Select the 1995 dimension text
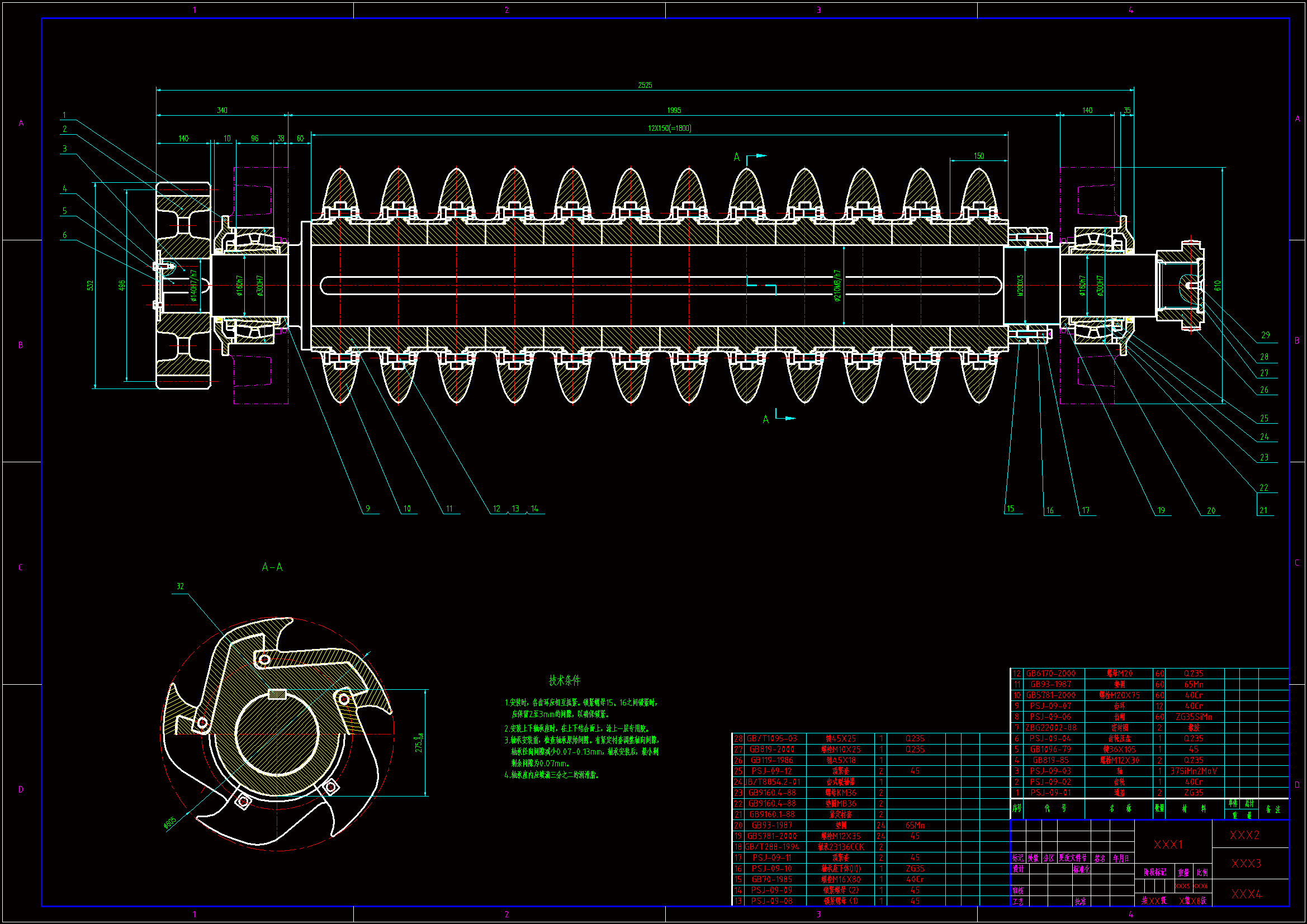The image size is (1307, 924). [674, 110]
